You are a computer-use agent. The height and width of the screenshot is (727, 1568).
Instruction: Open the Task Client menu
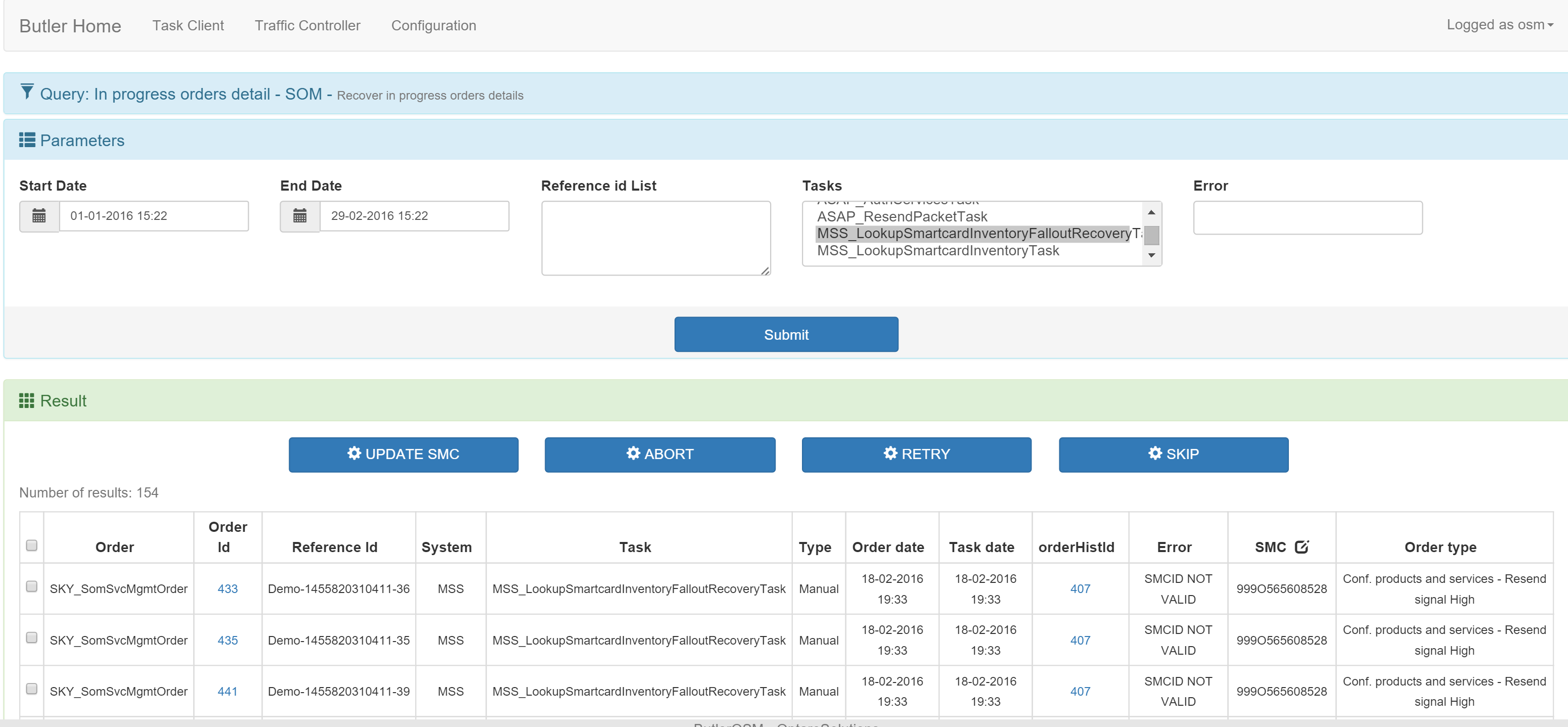[188, 26]
